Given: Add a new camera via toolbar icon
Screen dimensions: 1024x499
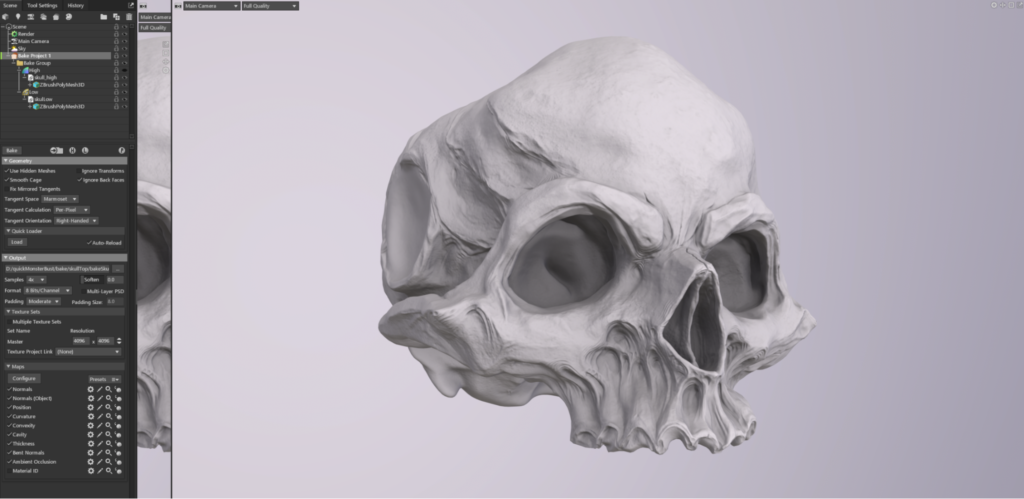Looking at the screenshot, I should coord(30,16).
